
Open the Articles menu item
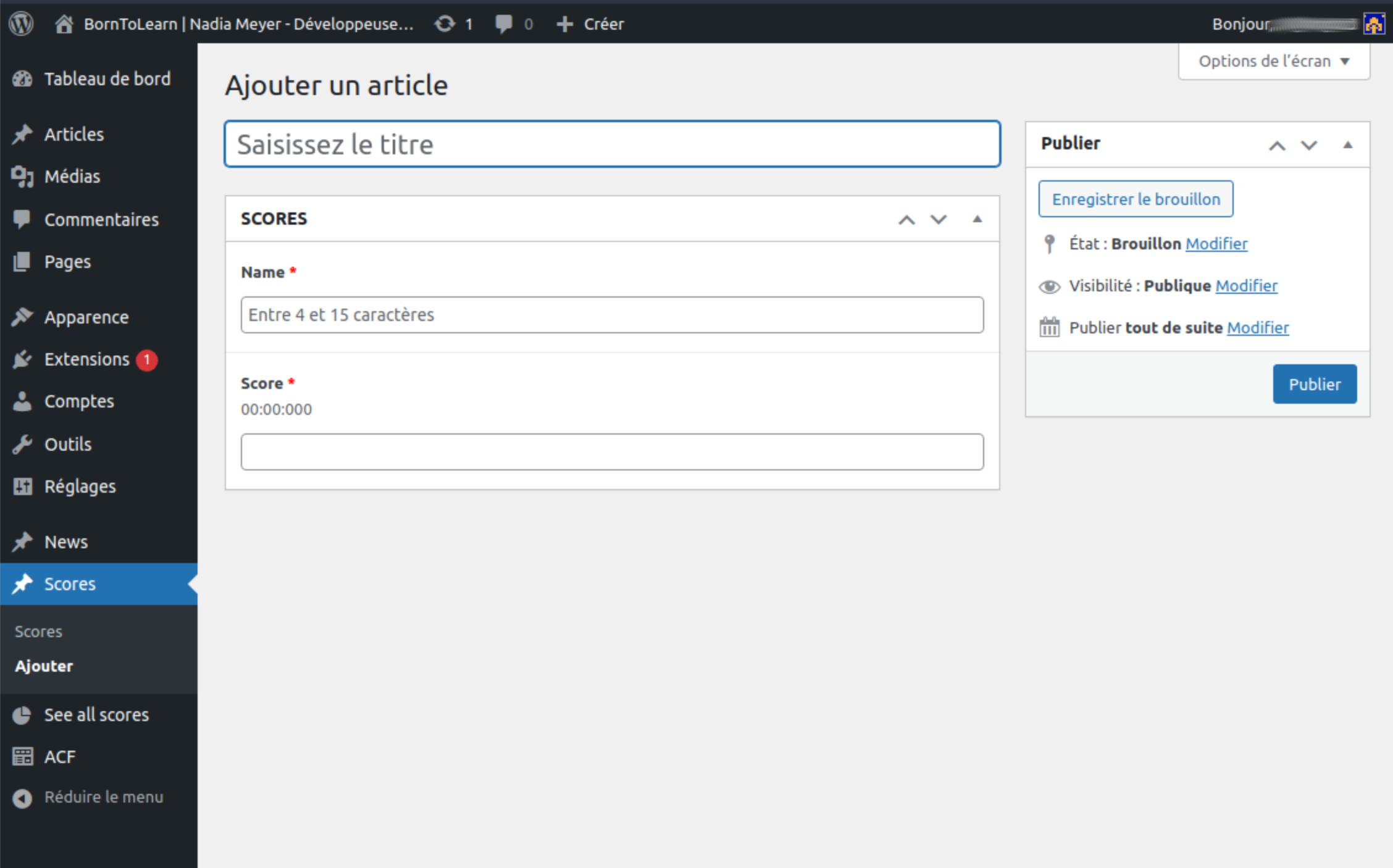coord(99,134)
